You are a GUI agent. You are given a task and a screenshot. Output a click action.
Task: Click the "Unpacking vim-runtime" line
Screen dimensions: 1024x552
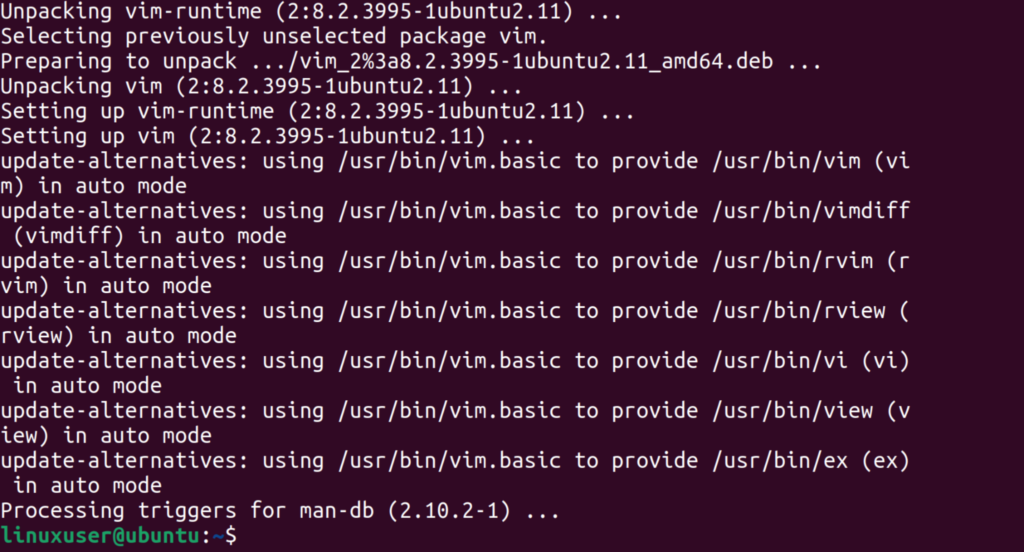pos(310,12)
